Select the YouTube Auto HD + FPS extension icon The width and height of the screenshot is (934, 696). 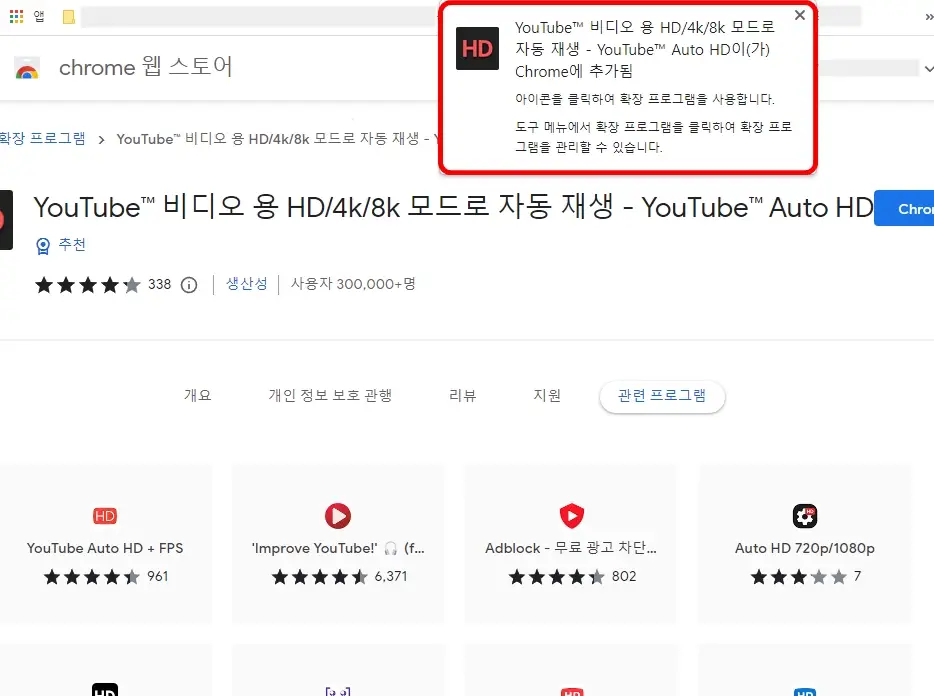[x=104, y=516]
